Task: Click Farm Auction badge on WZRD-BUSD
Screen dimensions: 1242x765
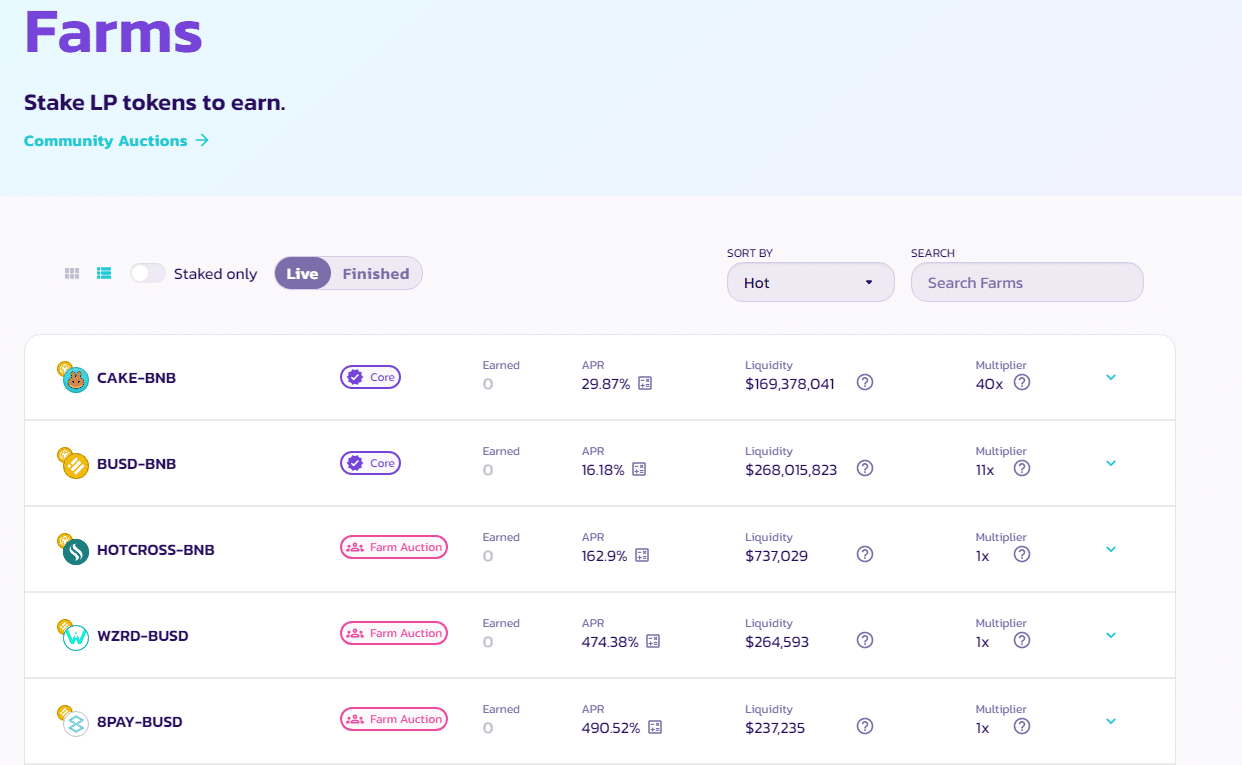Action: click(394, 633)
